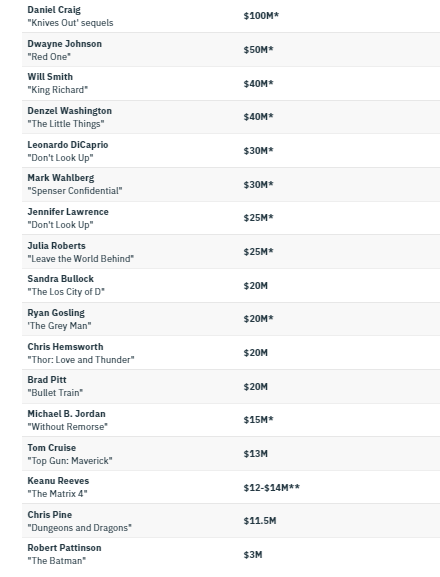440x577 pixels.
Task: Click Ryan Gosling's $20M* value
Action: point(258,319)
